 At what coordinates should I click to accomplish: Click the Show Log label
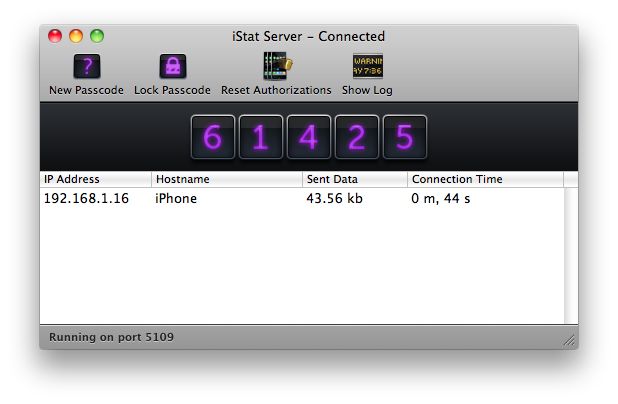click(367, 91)
